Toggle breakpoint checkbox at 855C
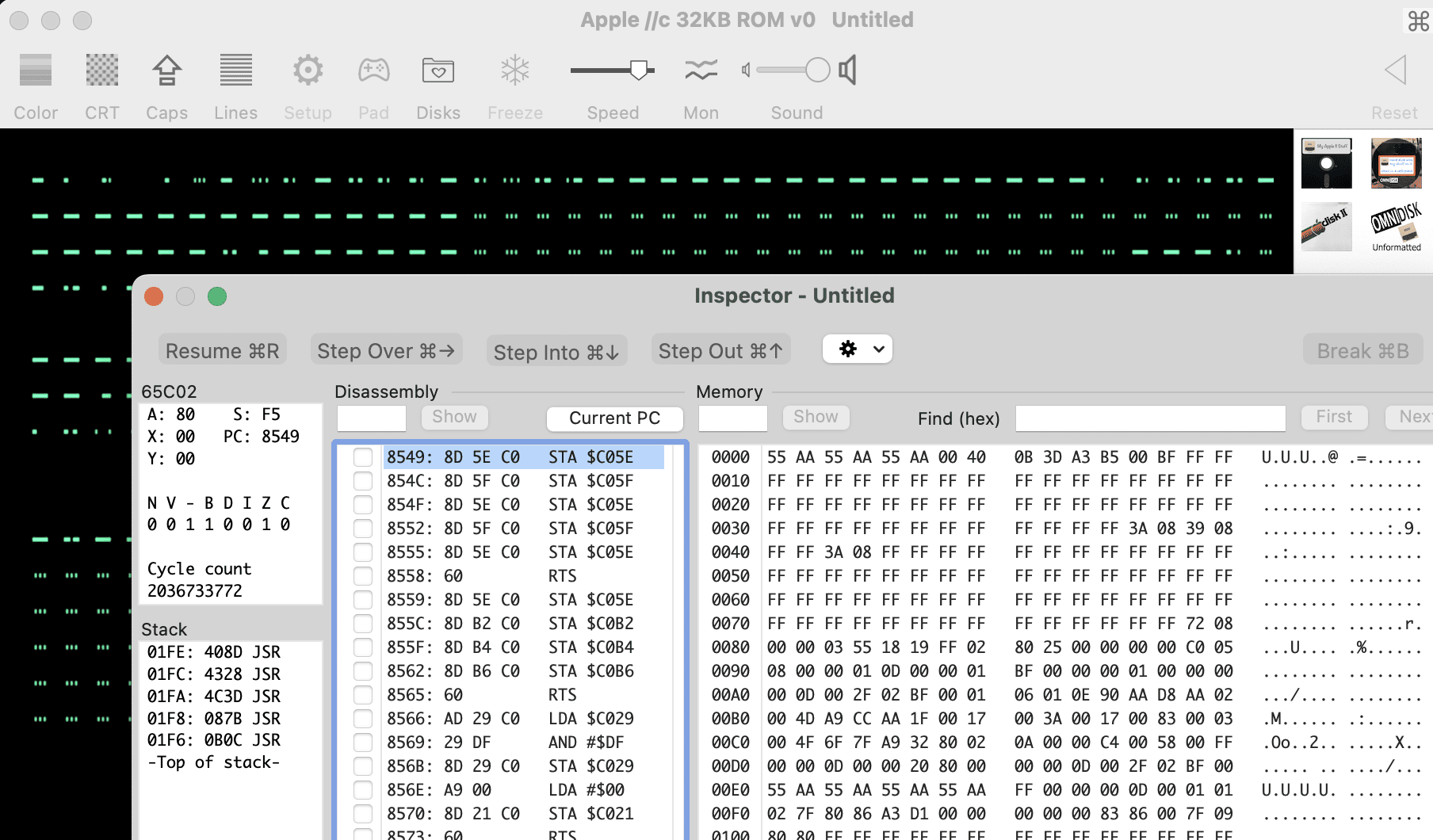1433x840 pixels. coord(363,624)
